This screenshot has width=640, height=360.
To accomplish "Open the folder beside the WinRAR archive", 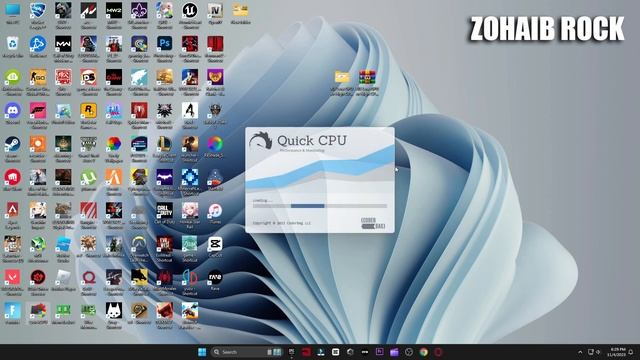I will pyautogui.click(x=342, y=78).
